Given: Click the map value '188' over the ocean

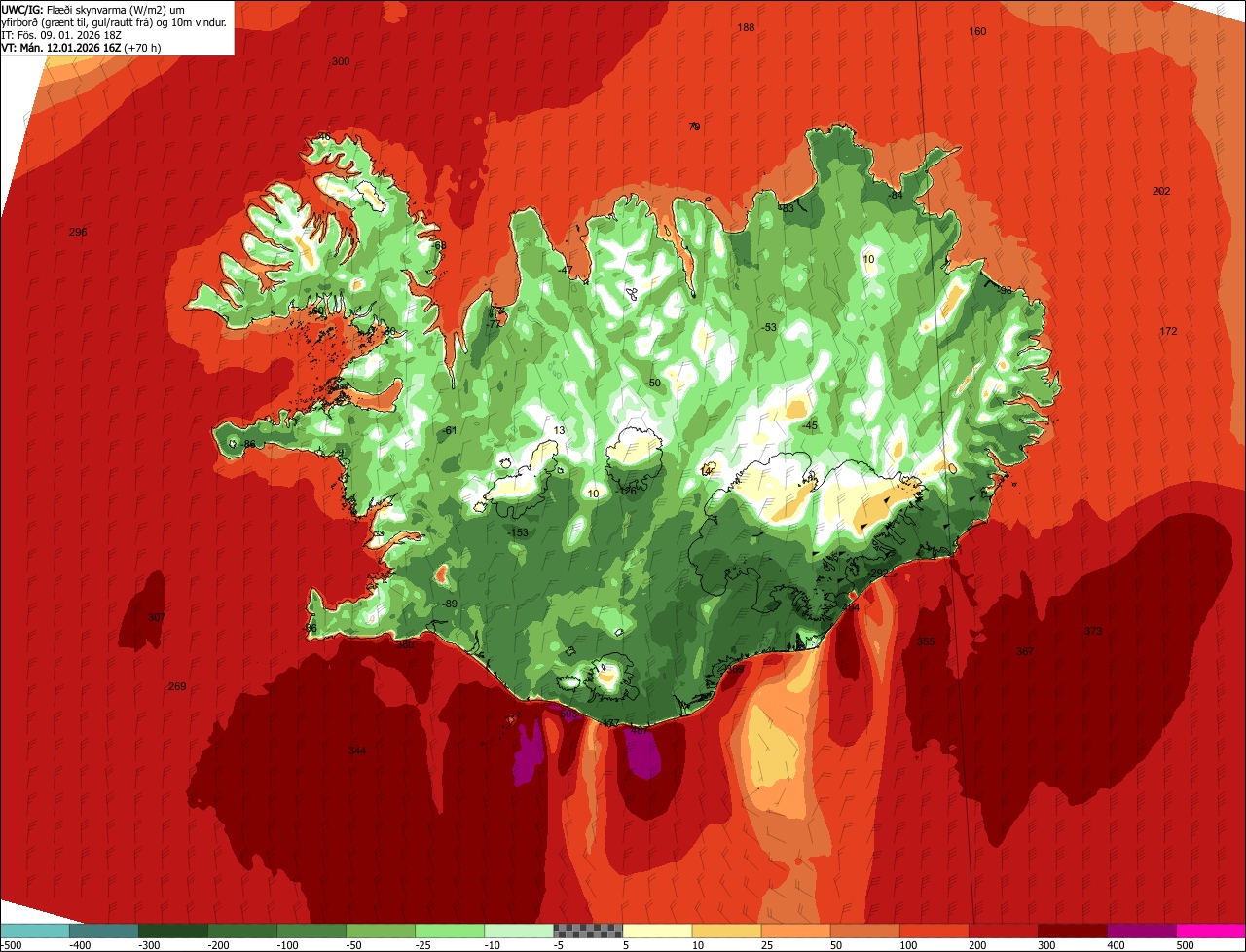Looking at the screenshot, I should tap(747, 27).
